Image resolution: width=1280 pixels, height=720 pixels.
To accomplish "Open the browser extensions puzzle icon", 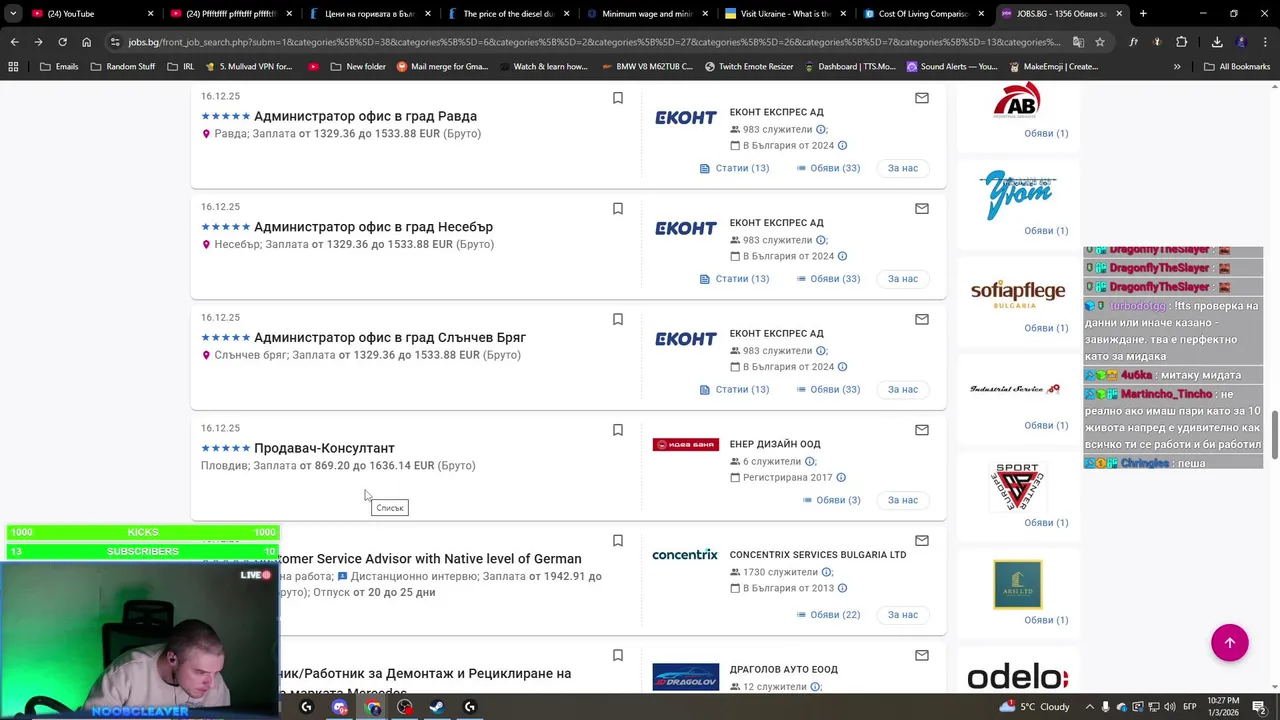I will tap(1182, 42).
